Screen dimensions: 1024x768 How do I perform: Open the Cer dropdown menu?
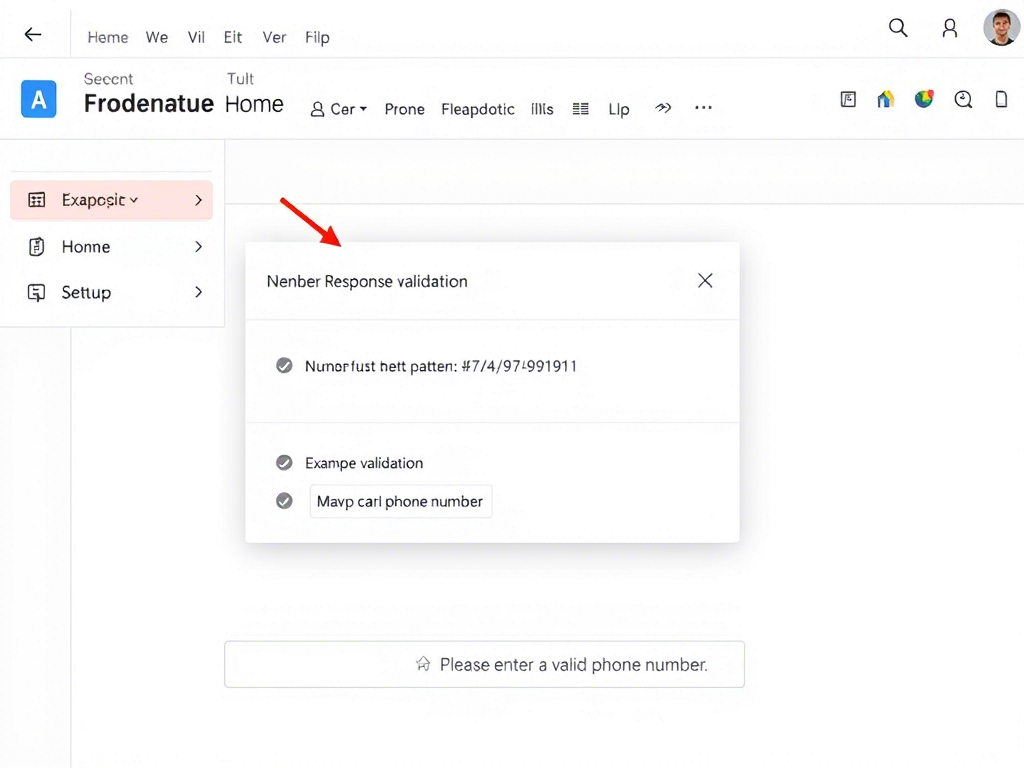pyautogui.click(x=340, y=109)
